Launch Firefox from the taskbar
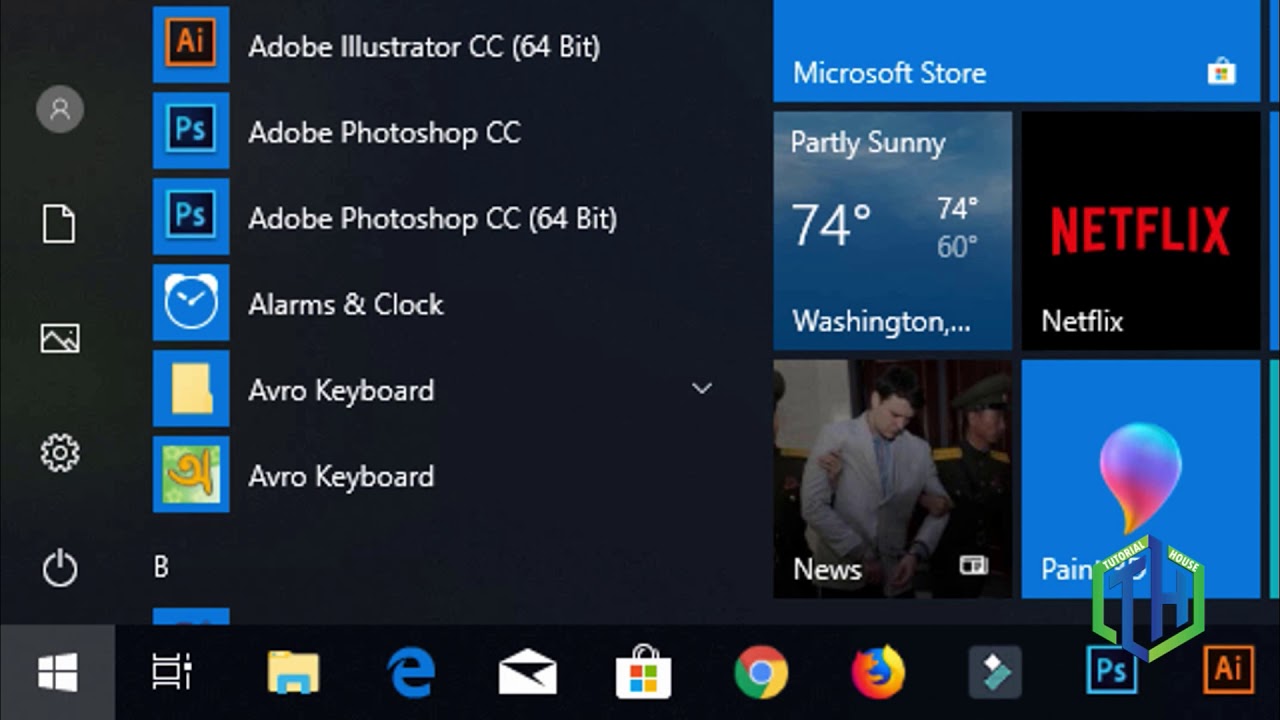Viewport: 1280px width, 720px height. click(878, 672)
